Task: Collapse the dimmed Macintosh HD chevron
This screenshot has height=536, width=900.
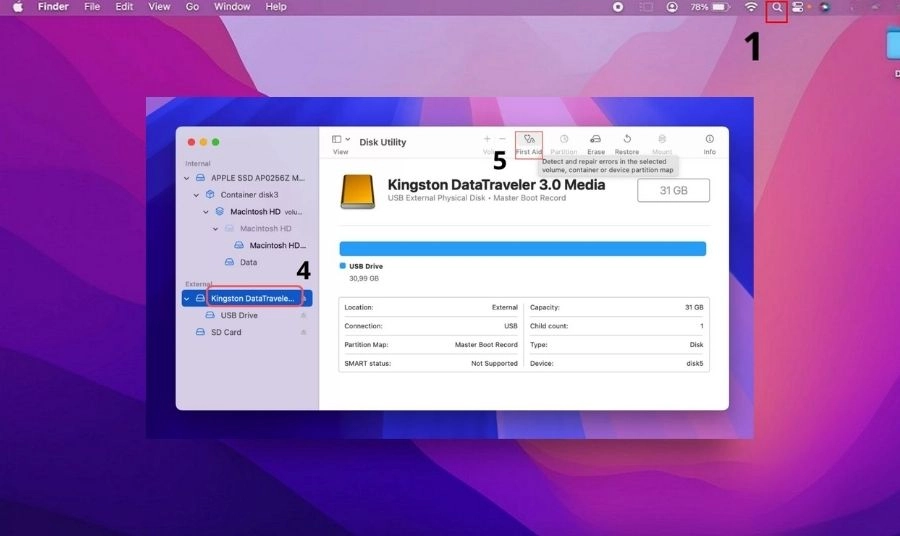Action: point(216,228)
